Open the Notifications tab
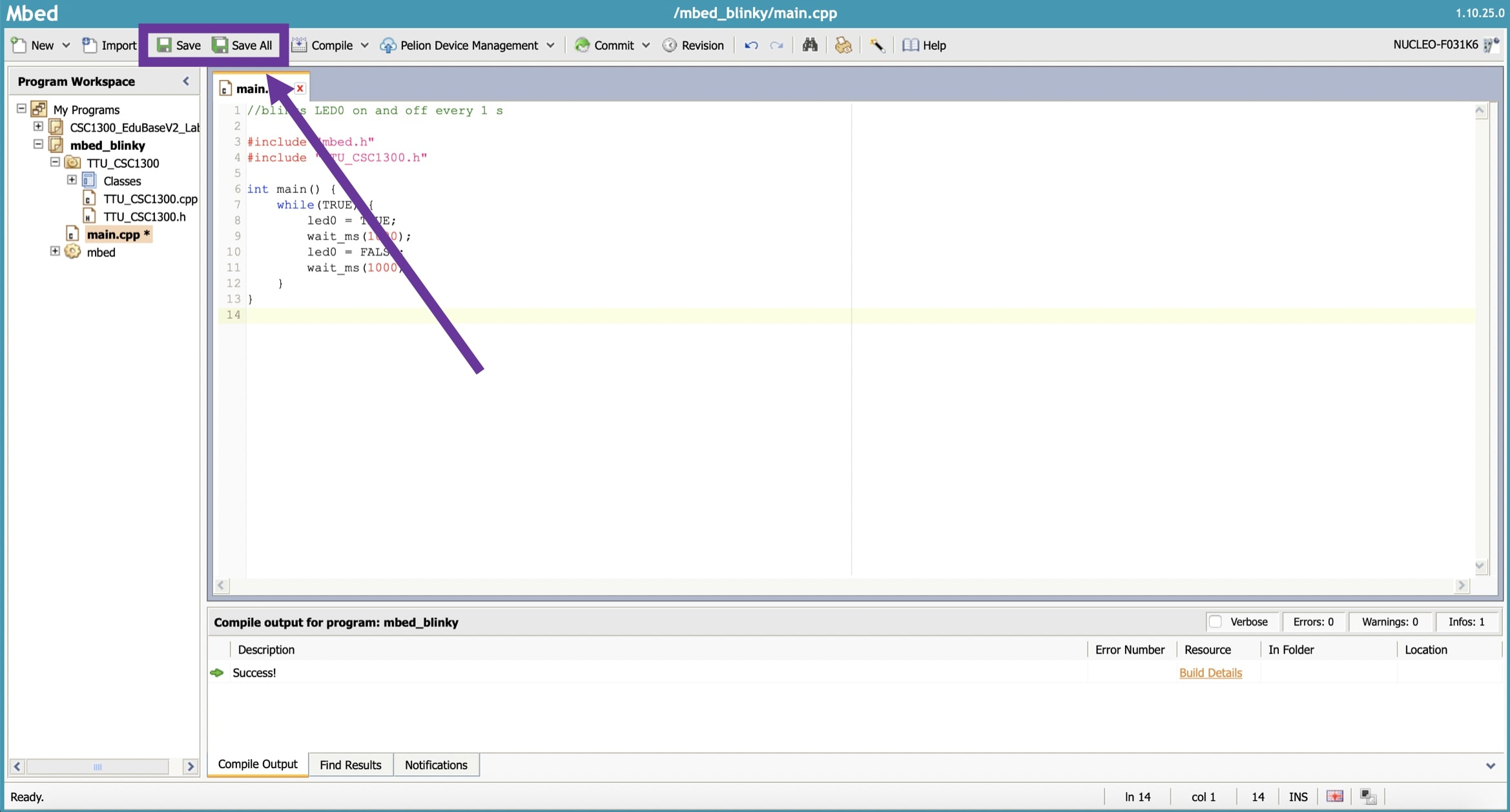The height and width of the screenshot is (812, 1510). pyautogui.click(x=436, y=765)
